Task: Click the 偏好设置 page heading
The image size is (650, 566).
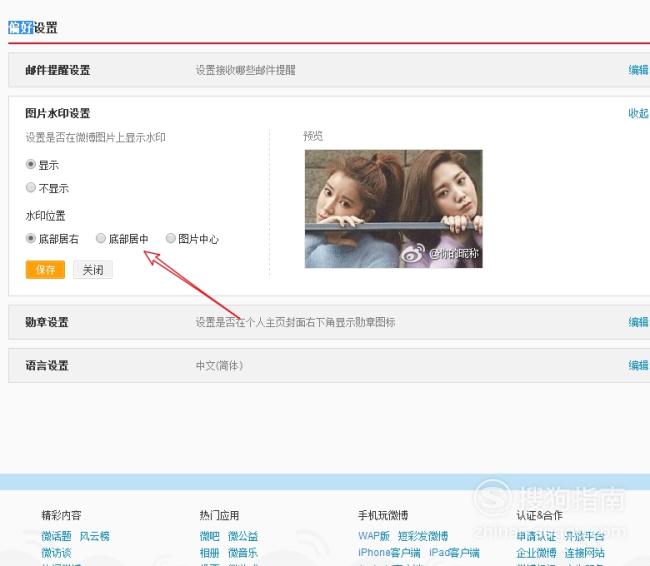Action: 33,27
